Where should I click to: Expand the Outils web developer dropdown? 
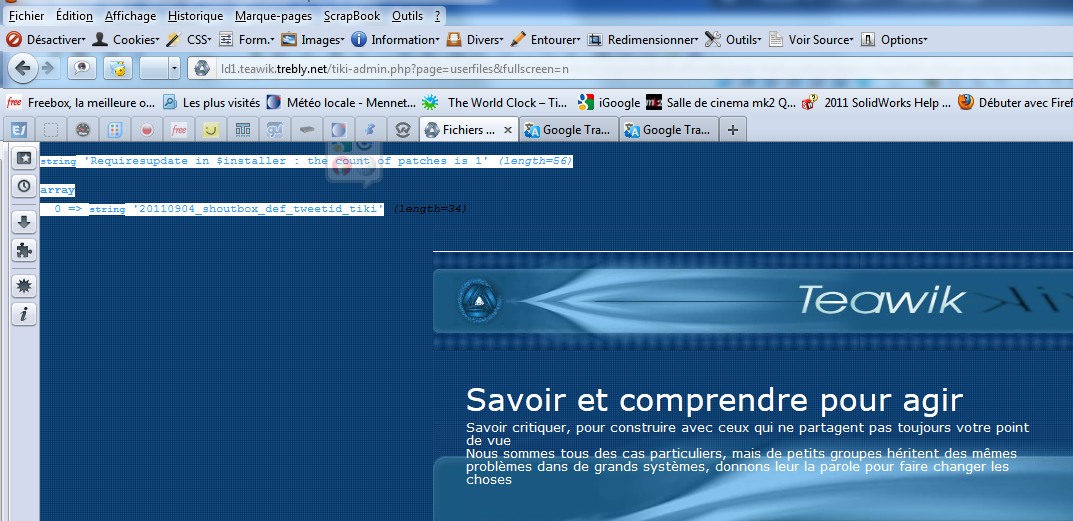pyautogui.click(x=733, y=40)
